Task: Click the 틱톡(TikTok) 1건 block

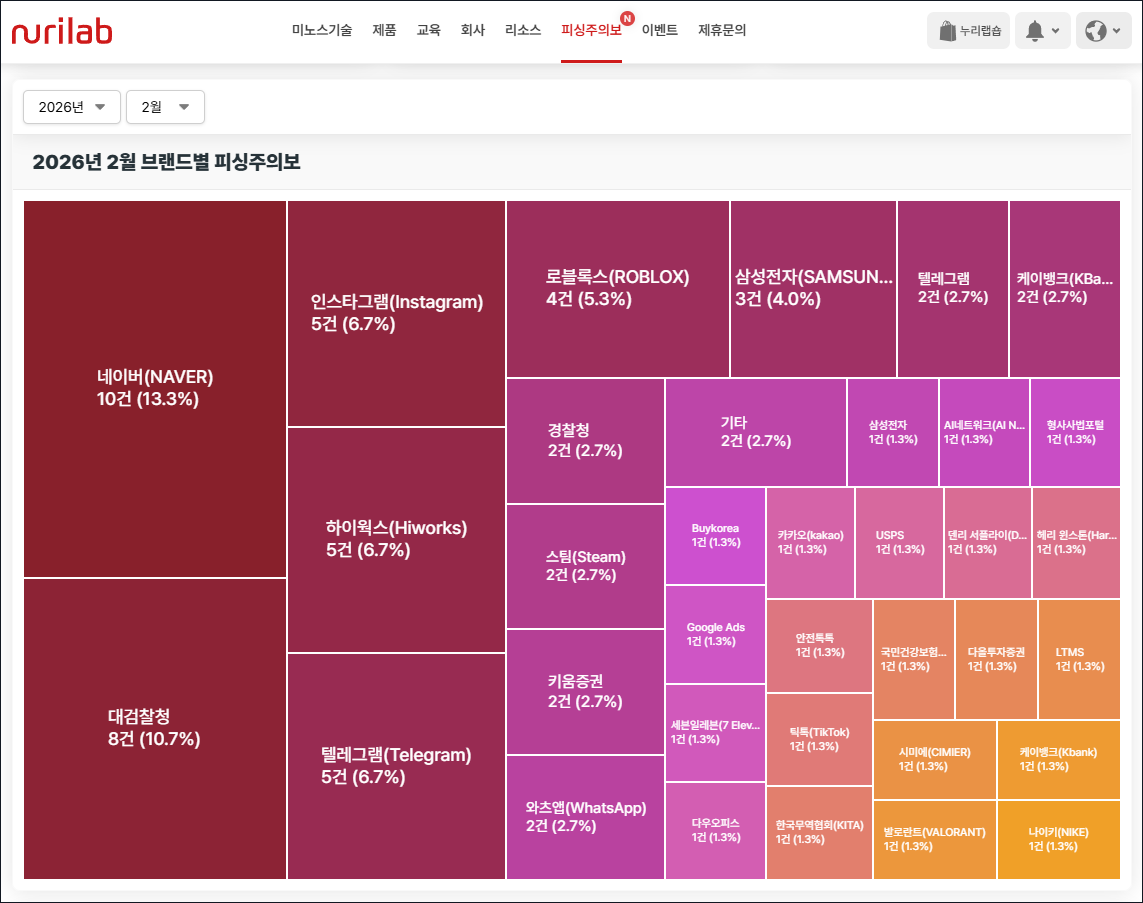Action: pos(819,739)
